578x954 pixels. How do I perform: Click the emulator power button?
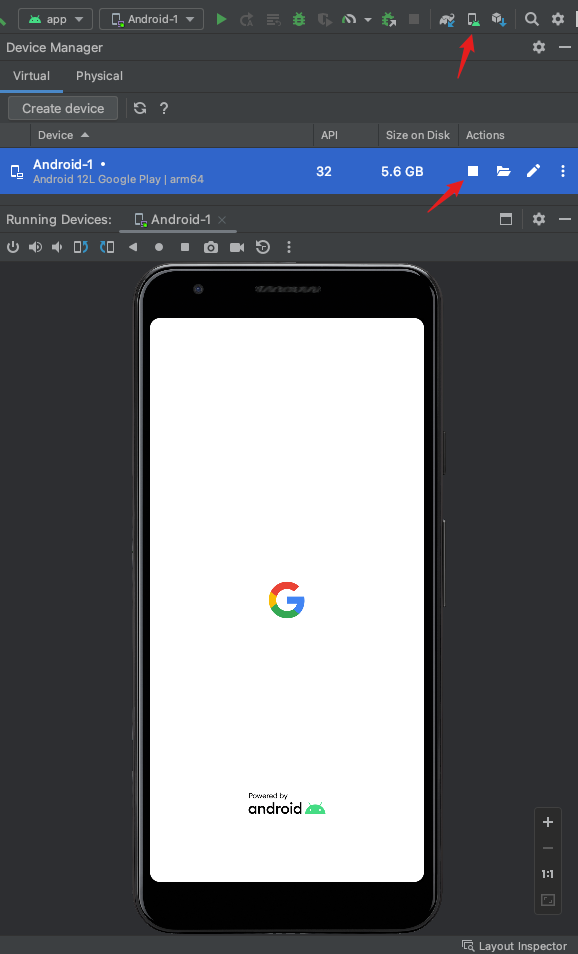point(13,247)
